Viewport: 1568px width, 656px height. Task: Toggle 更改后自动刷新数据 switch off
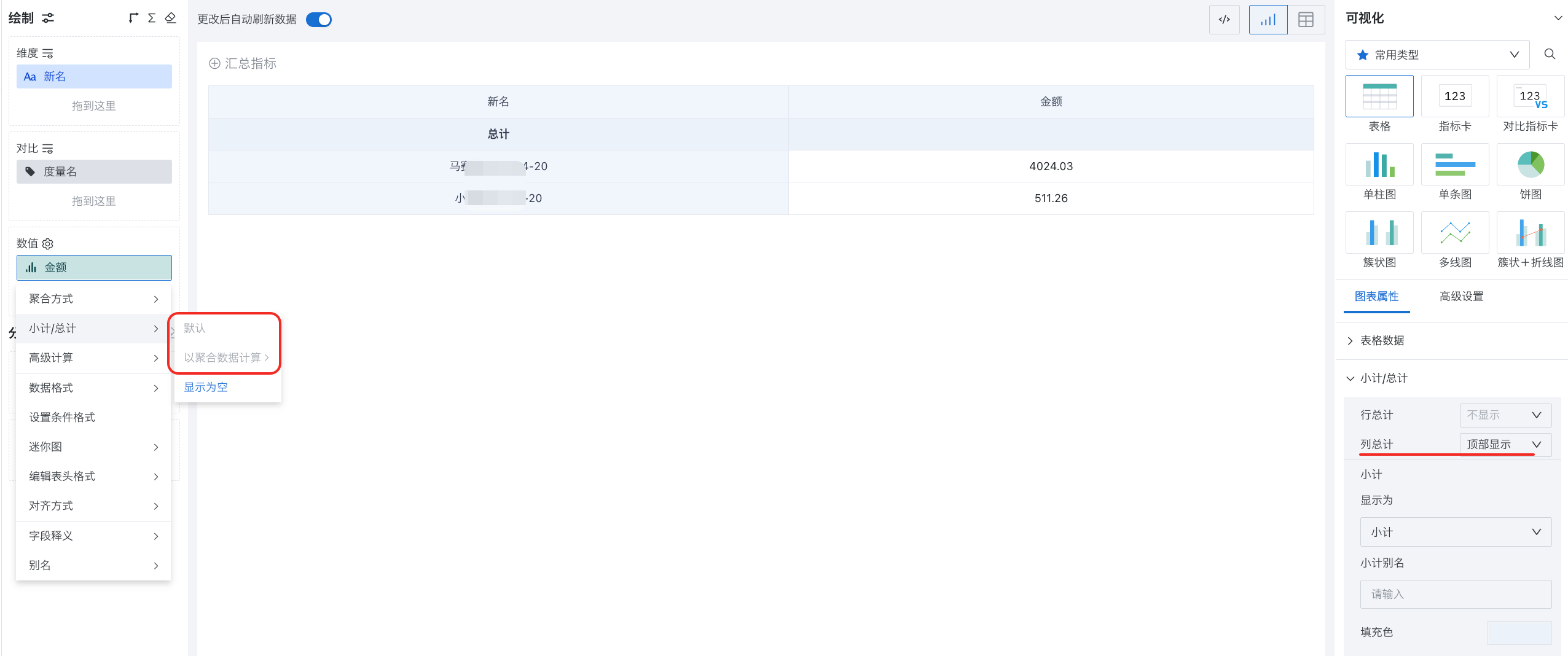[x=319, y=20]
